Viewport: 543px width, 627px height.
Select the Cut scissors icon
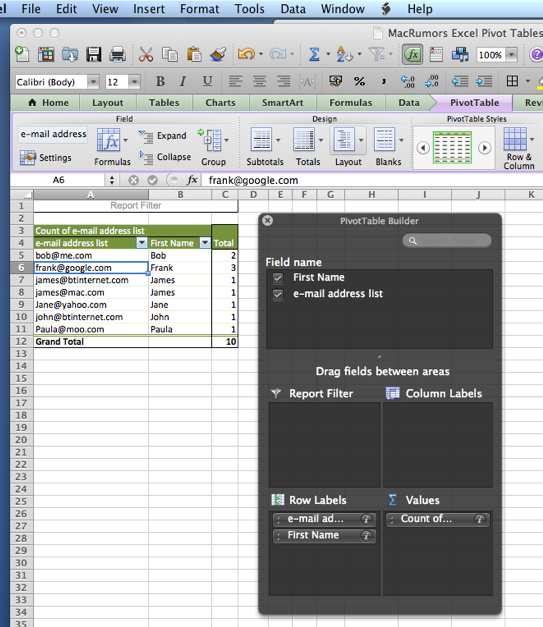(x=146, y=54)
